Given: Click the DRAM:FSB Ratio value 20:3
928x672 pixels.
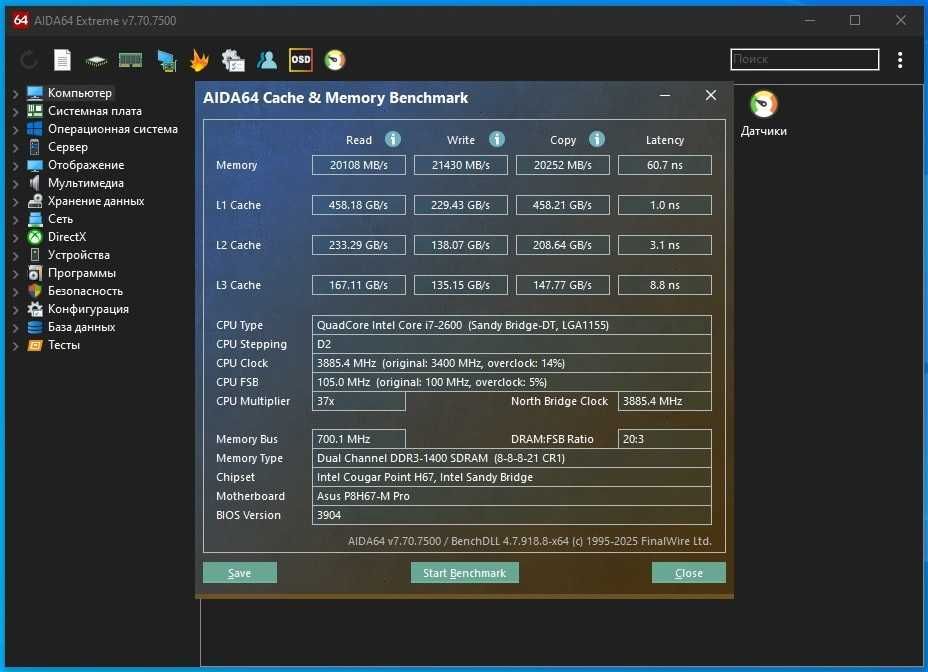Looking at the screenshot, I should [x=665, y=439].
